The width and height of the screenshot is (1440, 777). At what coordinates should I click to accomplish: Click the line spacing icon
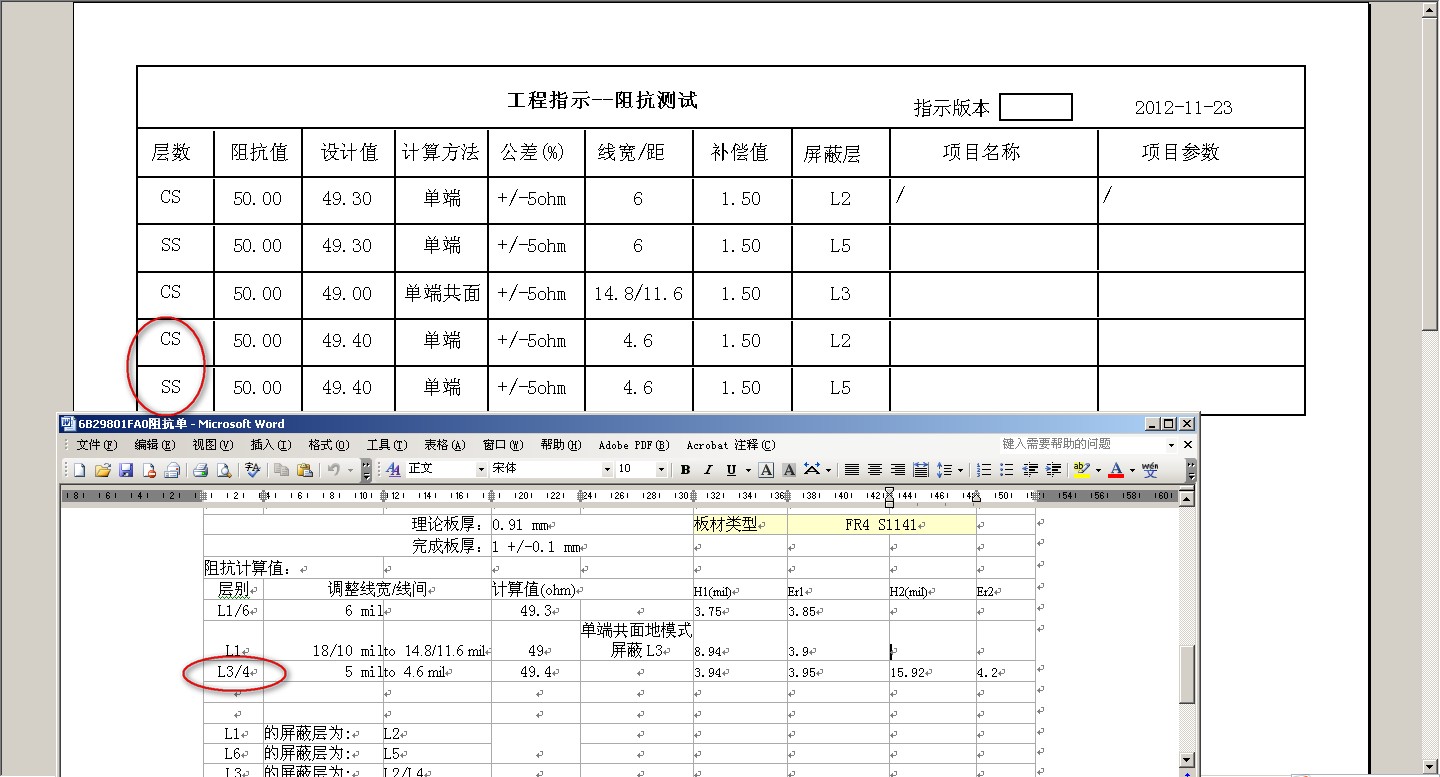tap(943, 469)
